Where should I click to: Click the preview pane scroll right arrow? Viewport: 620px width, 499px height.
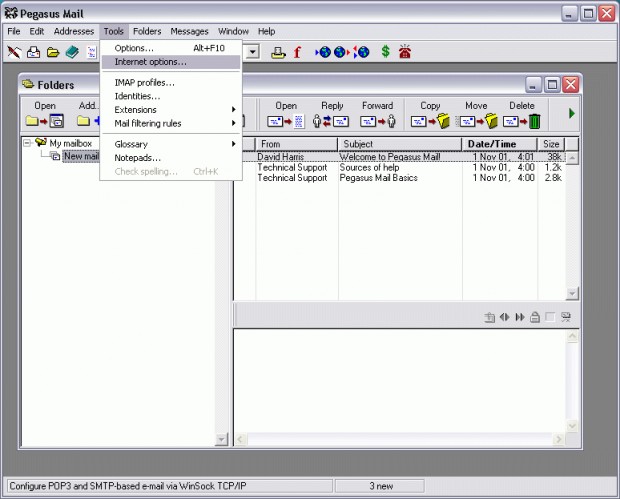coord(558,439)
